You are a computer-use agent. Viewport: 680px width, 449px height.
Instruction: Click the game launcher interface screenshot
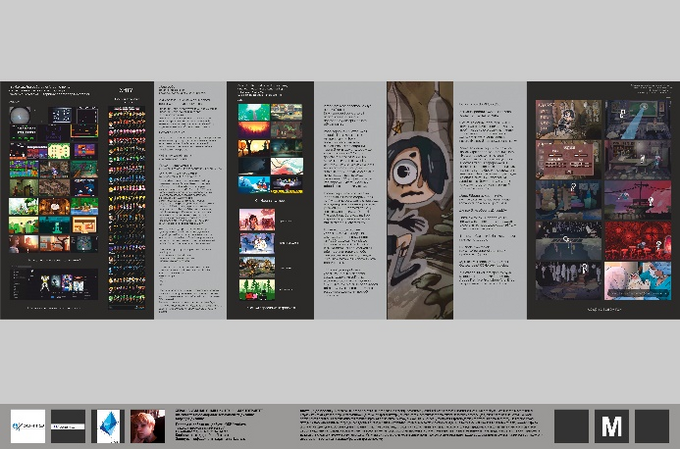coord(54,284)
